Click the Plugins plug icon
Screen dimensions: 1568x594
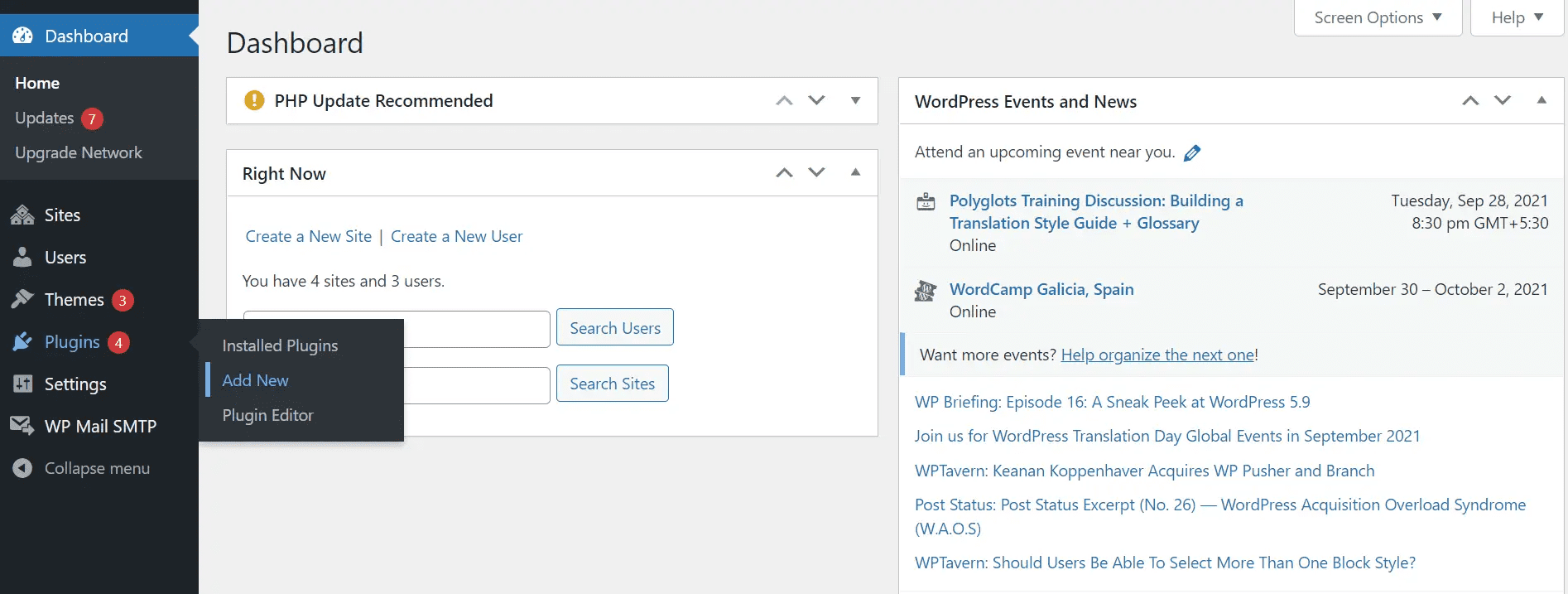22,341
